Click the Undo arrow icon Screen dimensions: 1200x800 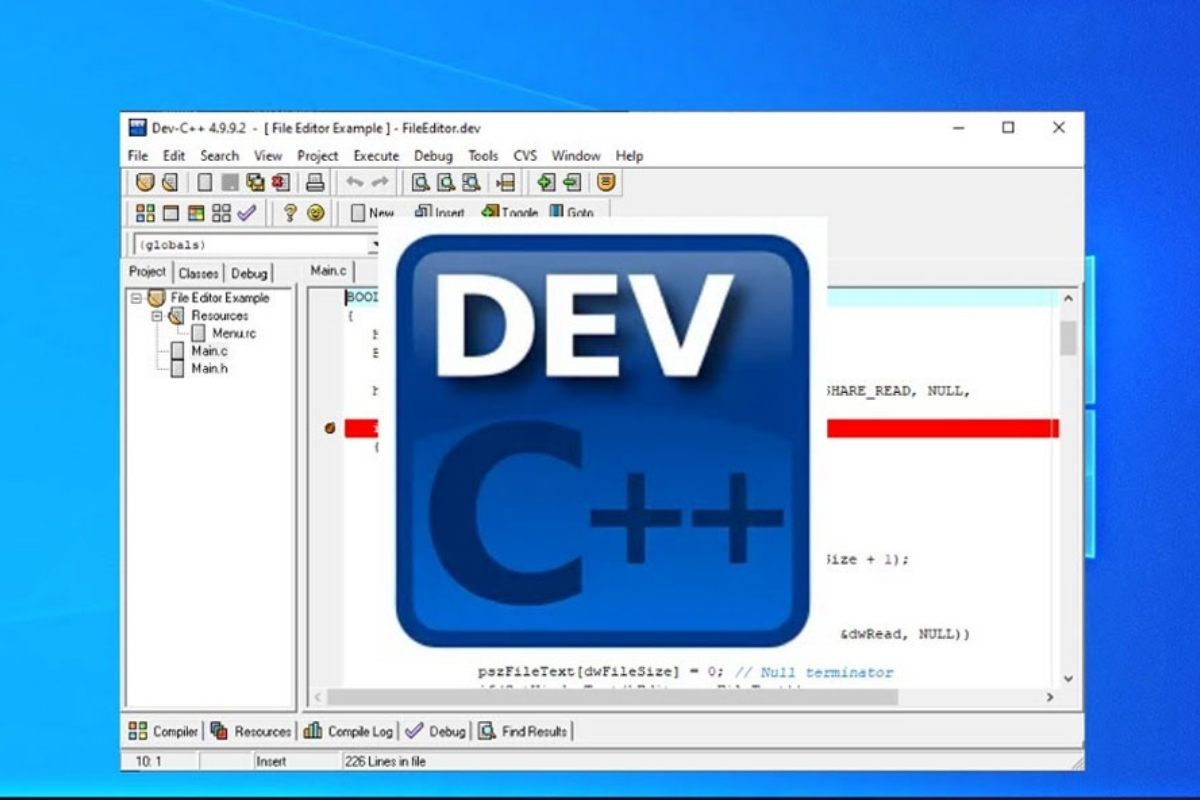354,182
